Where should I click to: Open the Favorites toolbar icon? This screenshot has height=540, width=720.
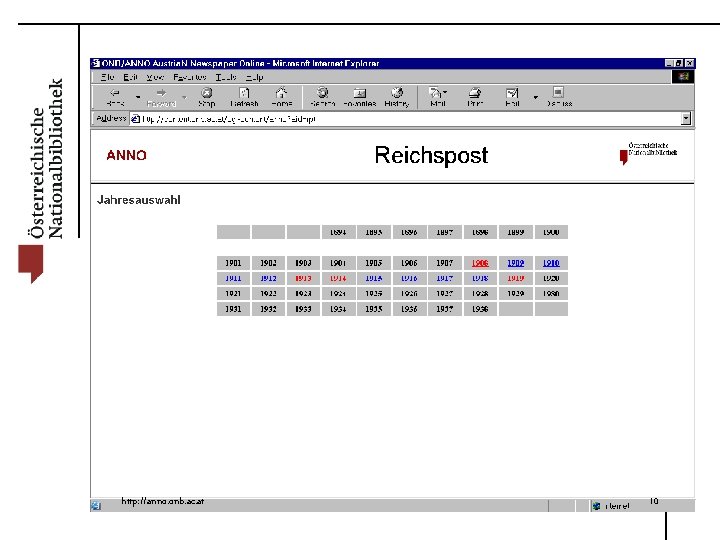(x=360, y=97)
